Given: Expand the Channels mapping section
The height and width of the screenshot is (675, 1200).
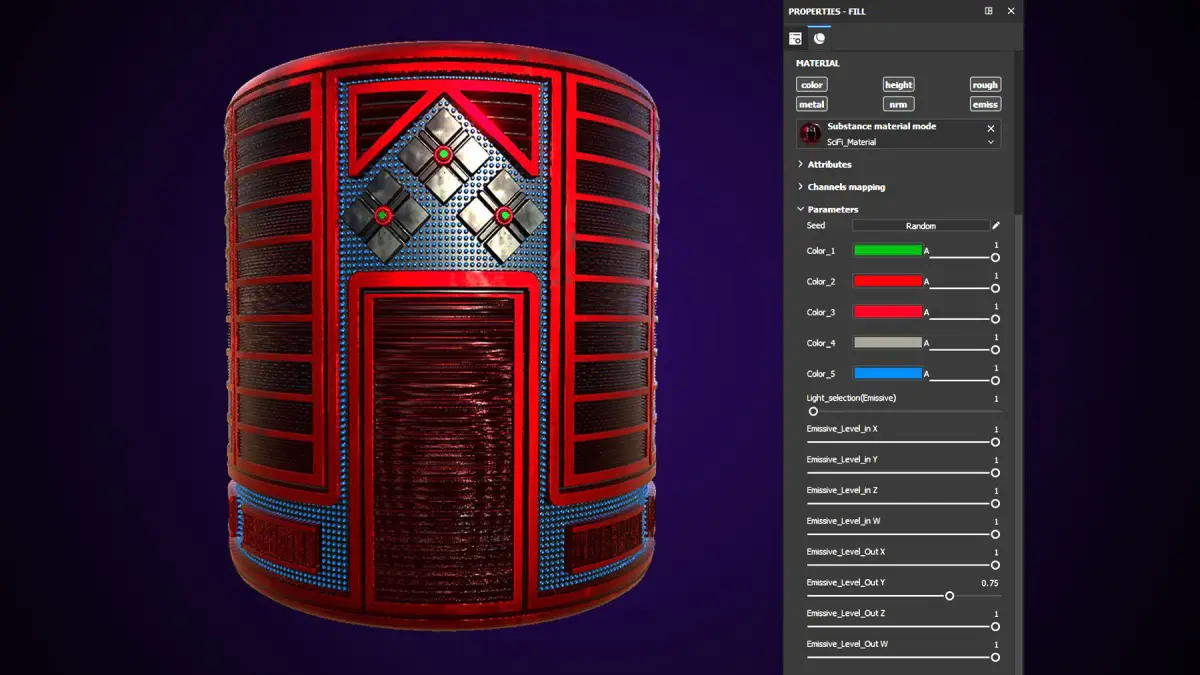Looking at the screenshot, I should 842,187.
